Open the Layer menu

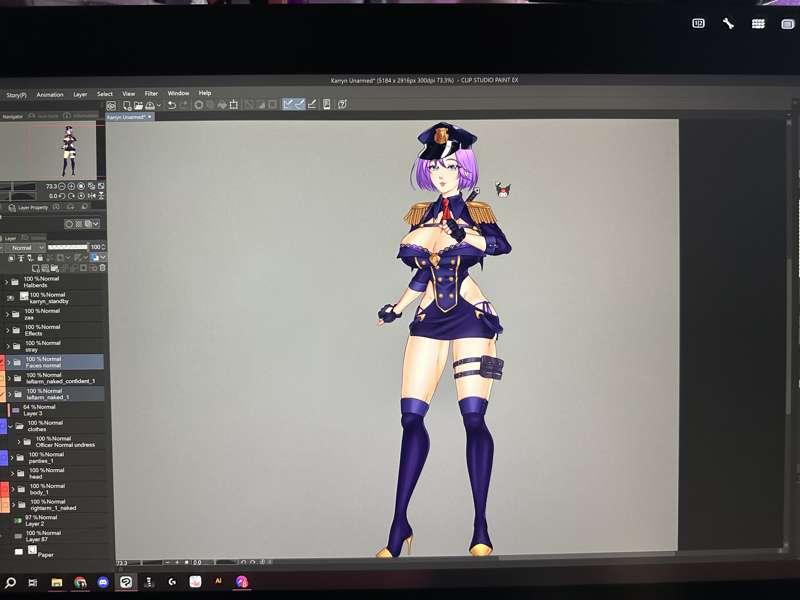[80, 94]
